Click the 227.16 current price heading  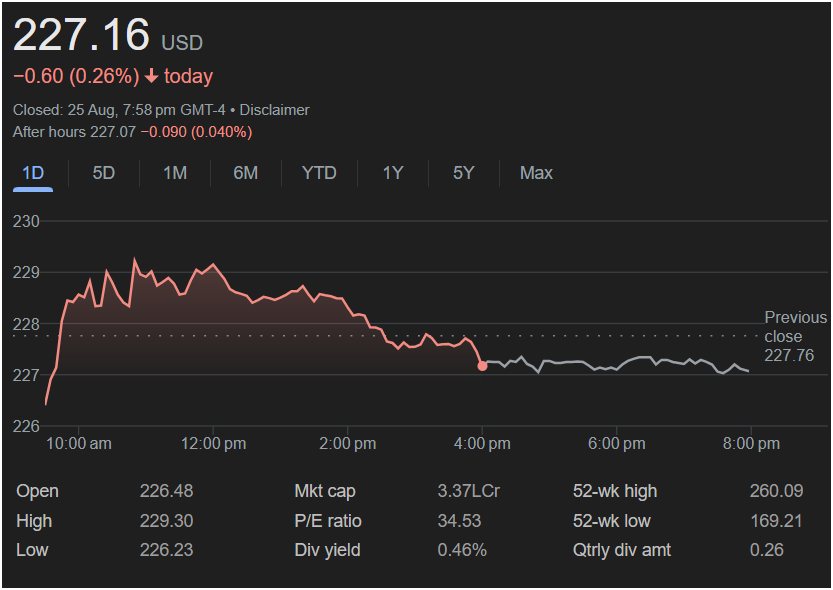coord(81,36)
